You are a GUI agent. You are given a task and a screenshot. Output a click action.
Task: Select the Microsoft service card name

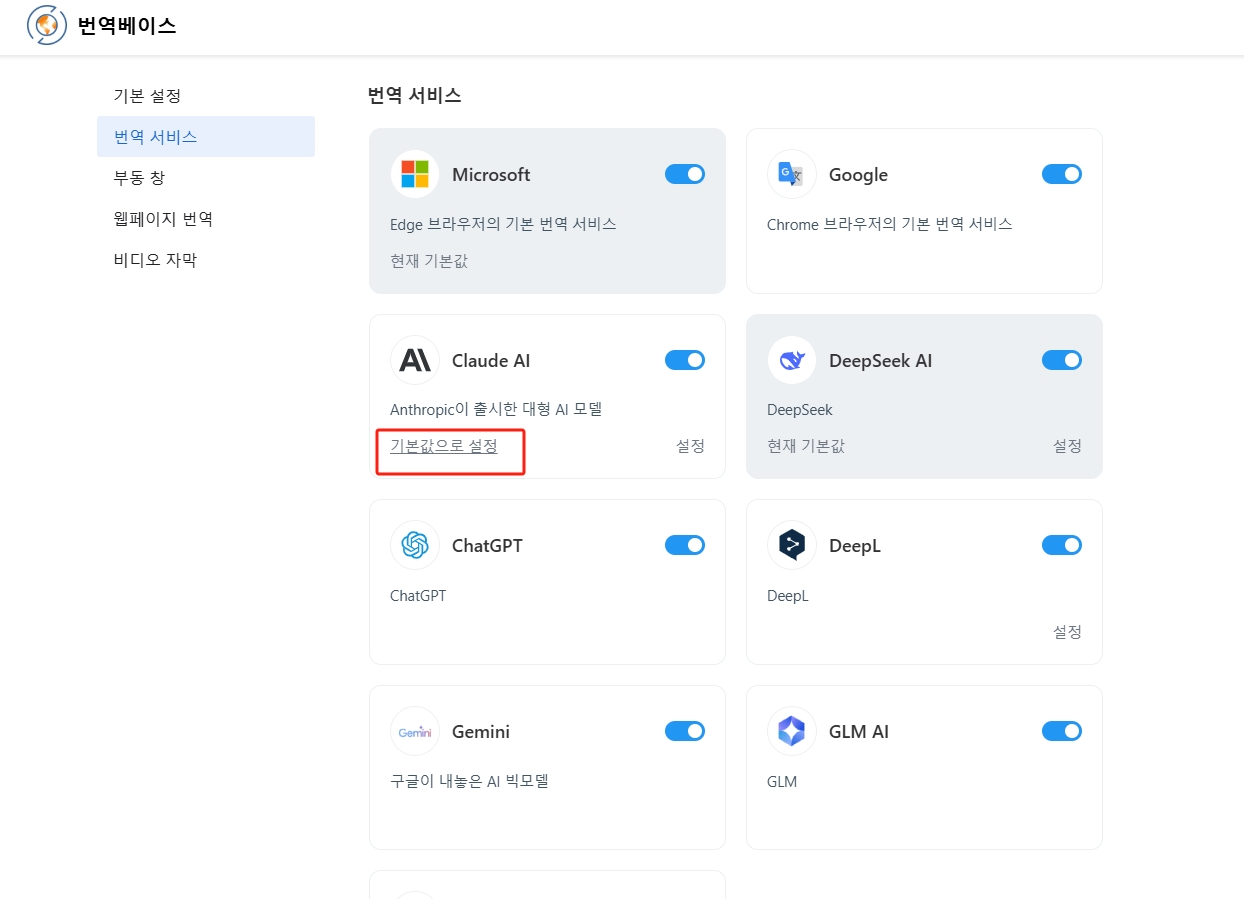(491, 174)
